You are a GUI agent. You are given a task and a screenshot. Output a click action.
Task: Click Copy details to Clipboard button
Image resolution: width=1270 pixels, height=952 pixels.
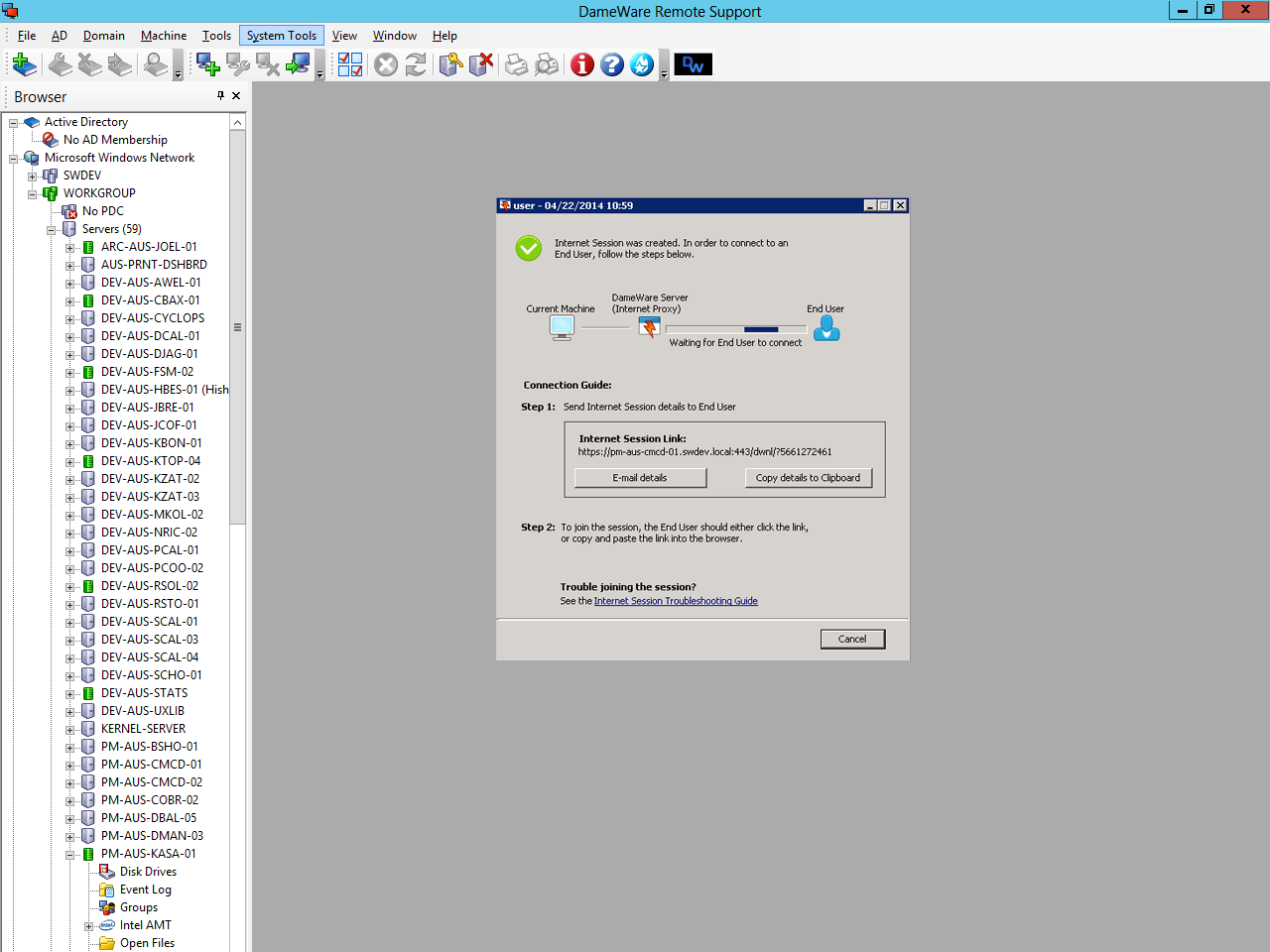pos(808,478)
